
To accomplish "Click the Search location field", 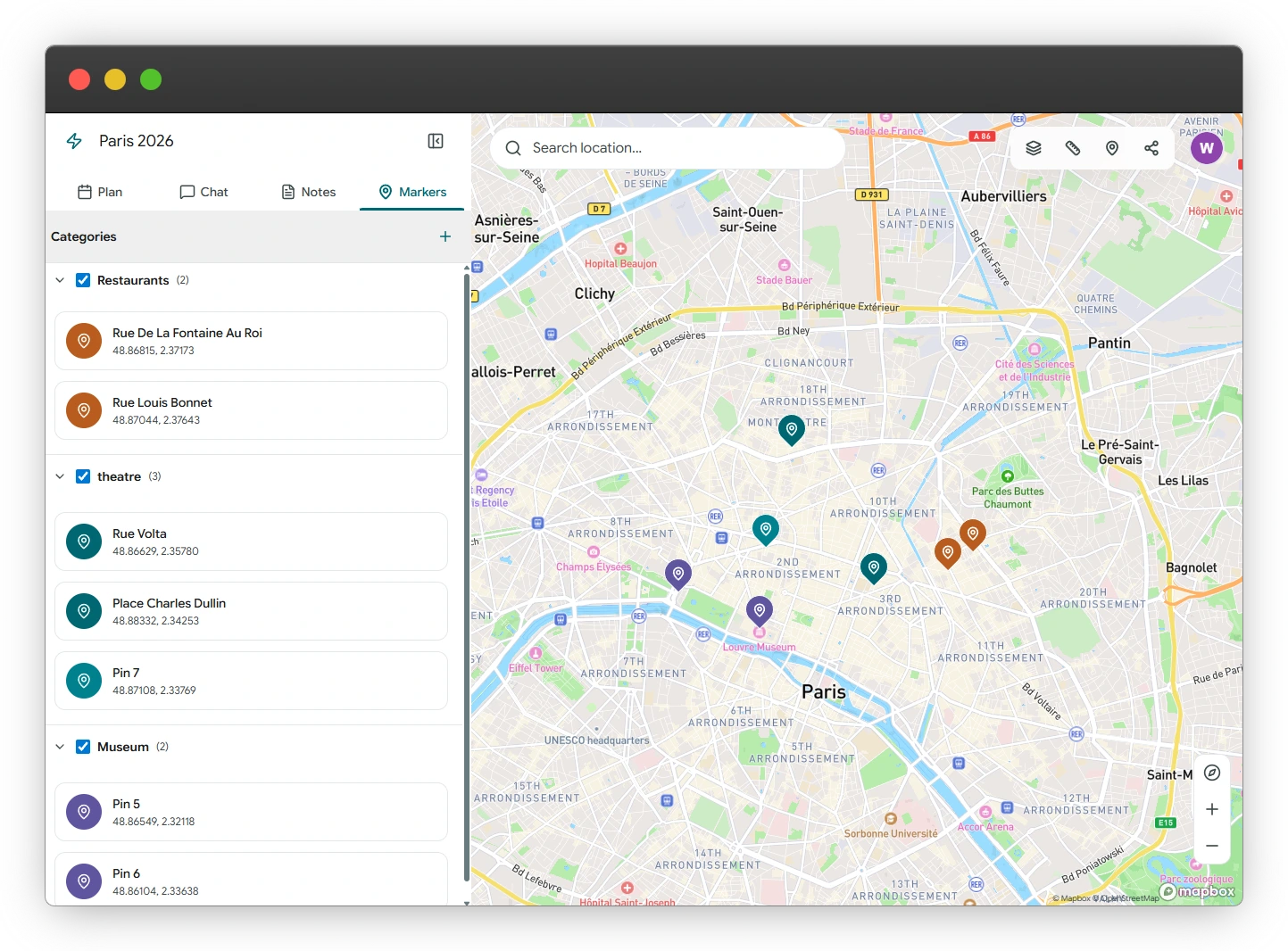I will click(668, 148).
